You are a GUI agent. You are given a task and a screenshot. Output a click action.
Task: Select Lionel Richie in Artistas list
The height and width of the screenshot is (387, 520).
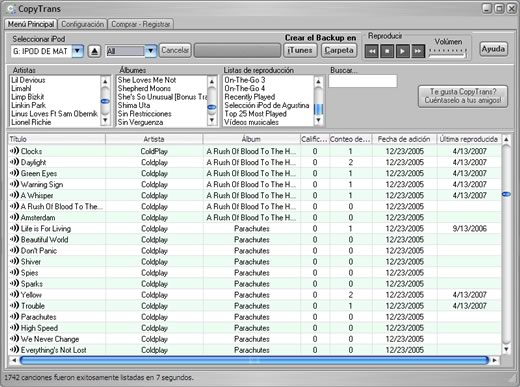point(31,122)
